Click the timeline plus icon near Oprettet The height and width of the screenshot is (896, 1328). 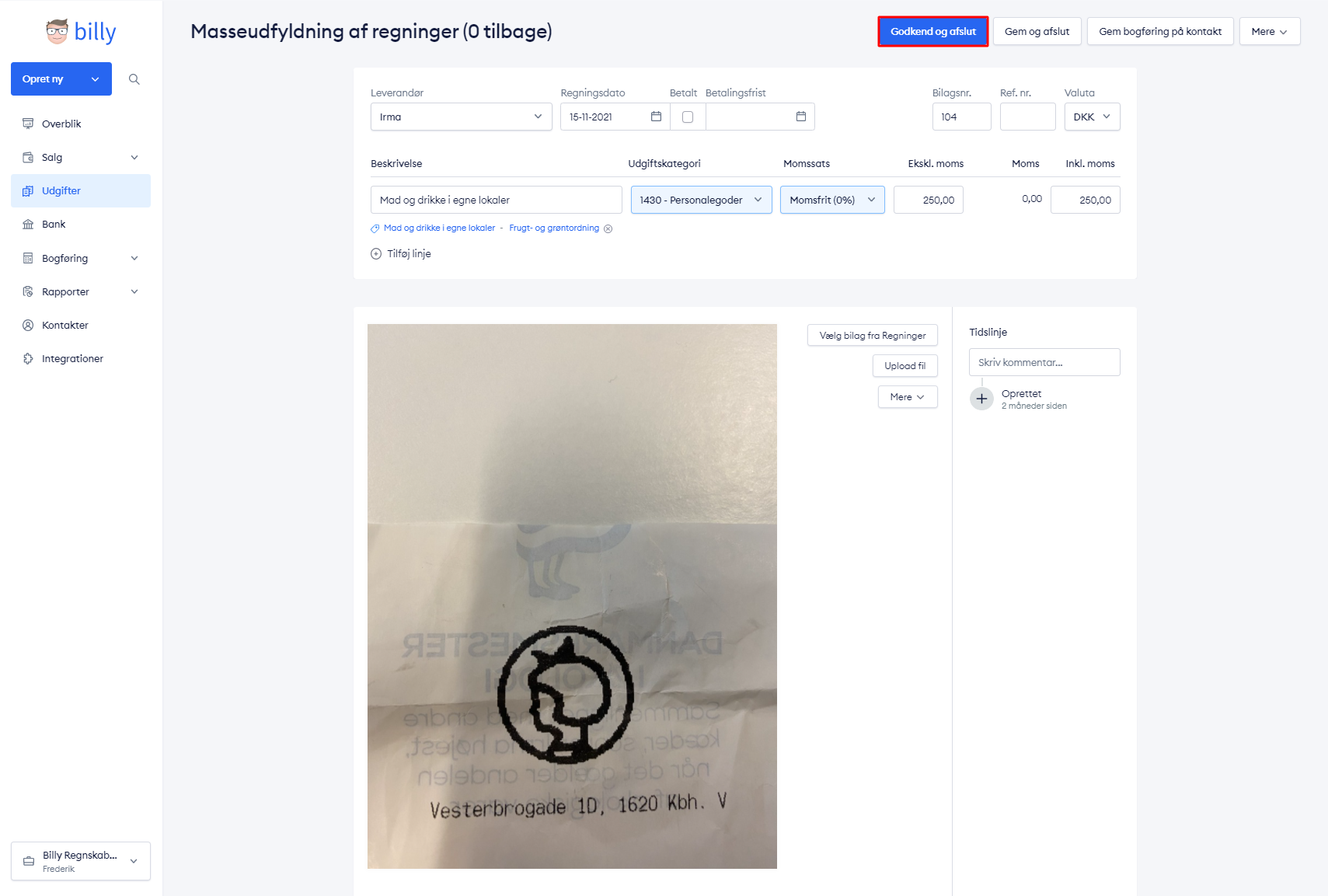pos(981,399)
